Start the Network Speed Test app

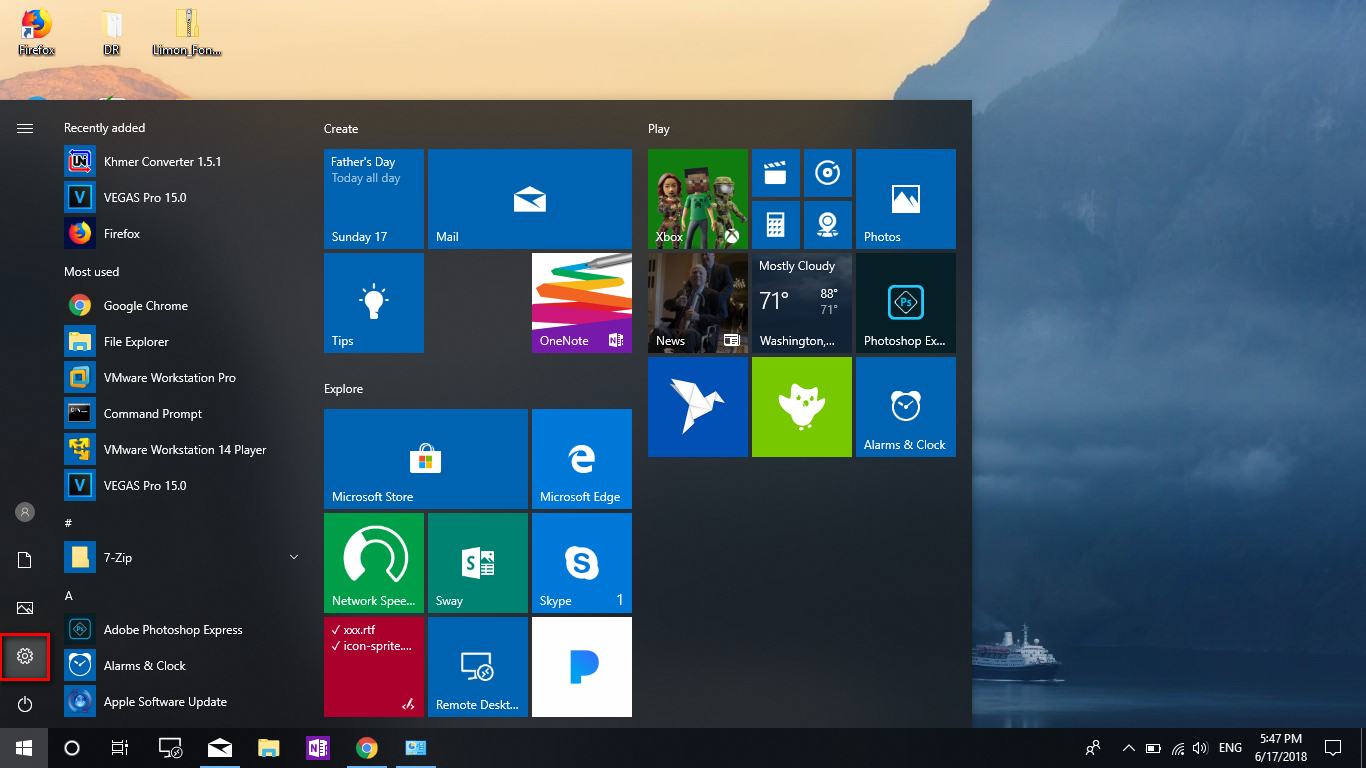(373, 562)
